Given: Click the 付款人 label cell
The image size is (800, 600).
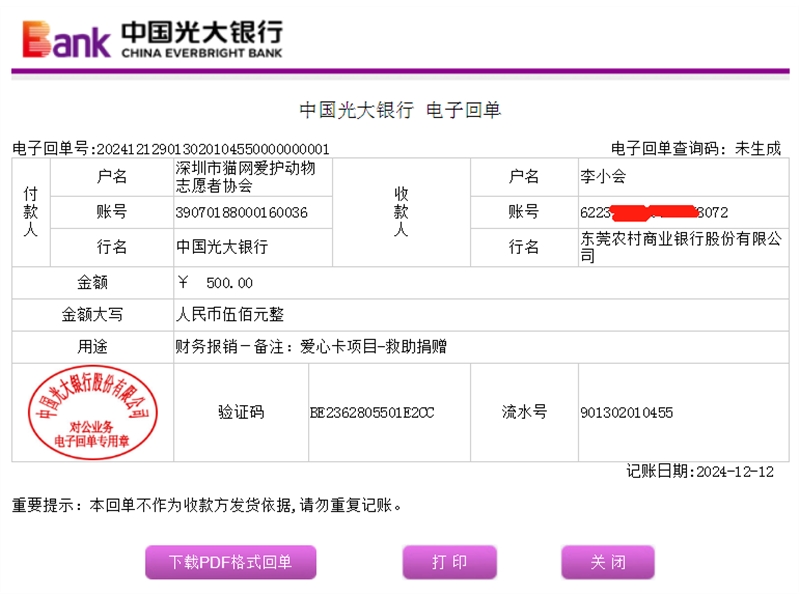Looking at the screenshot, I should (31, 212).
